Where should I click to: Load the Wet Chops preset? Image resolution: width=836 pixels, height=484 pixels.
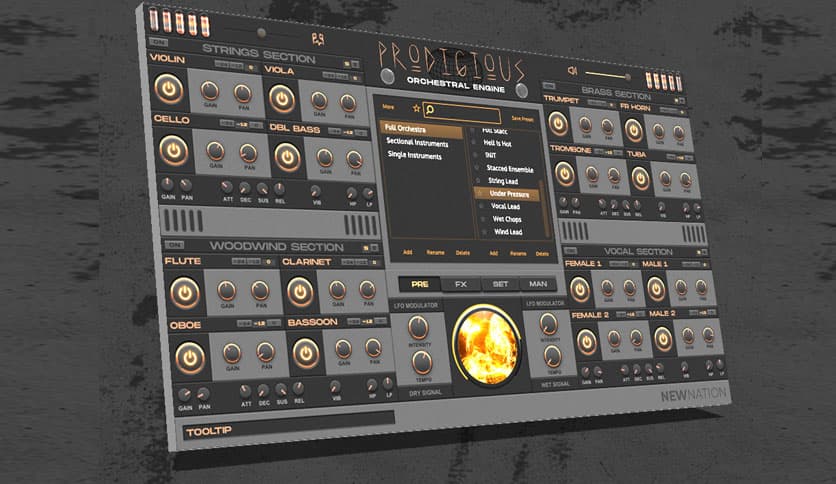507,219
